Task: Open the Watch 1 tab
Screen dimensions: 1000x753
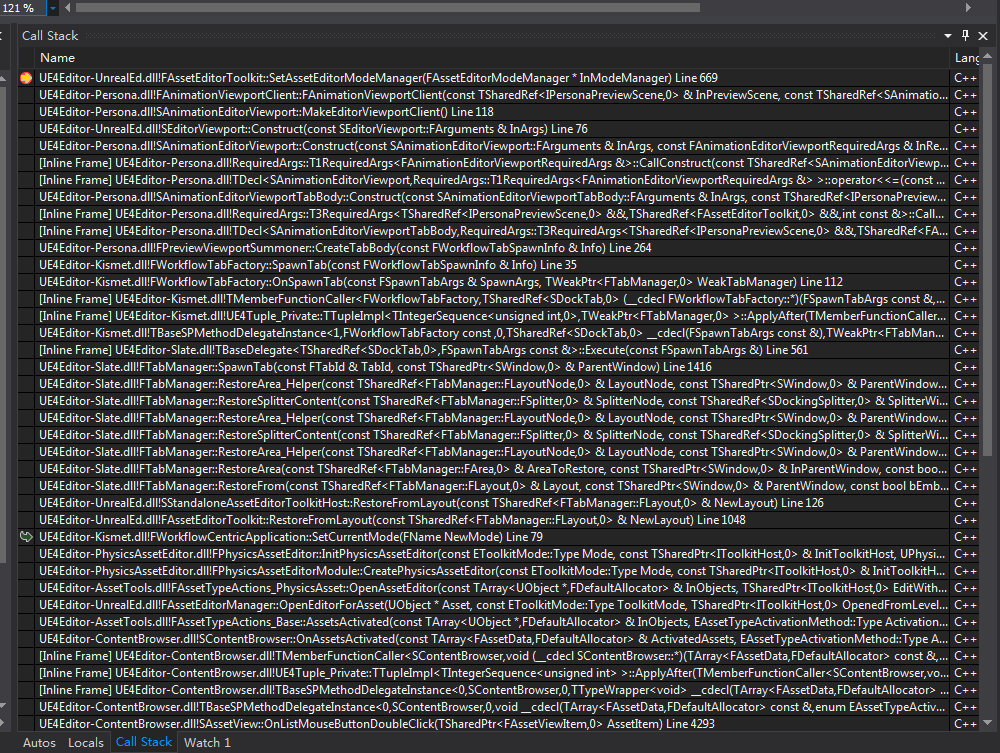Action: coord(207,742)
